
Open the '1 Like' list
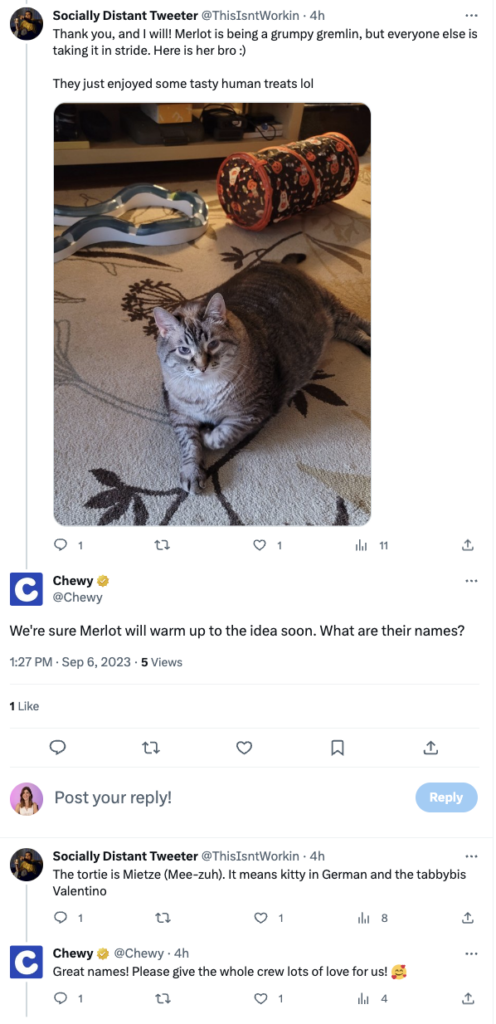click(x=24, y=706)
